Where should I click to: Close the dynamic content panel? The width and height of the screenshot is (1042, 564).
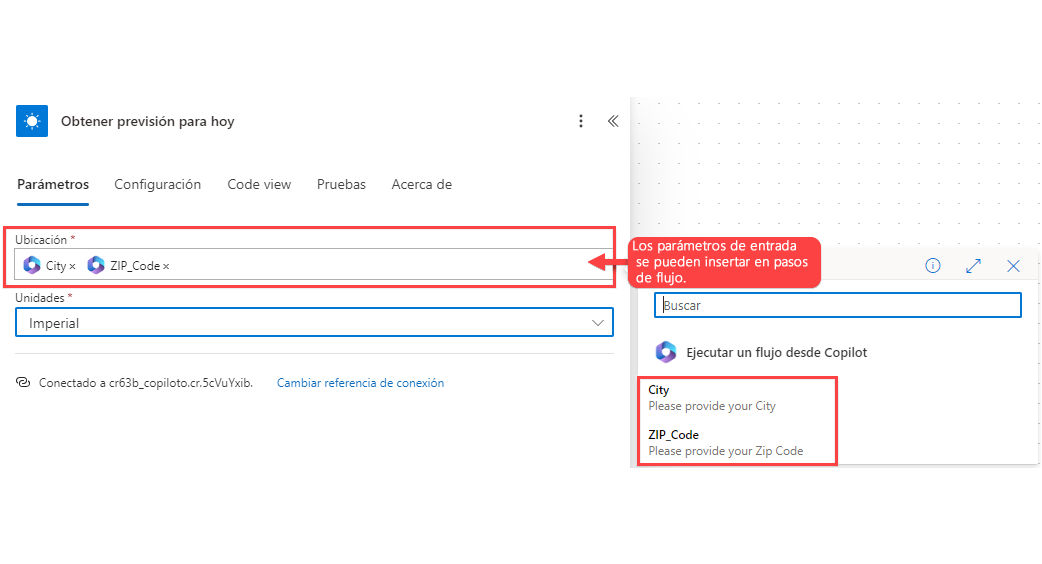pyautogui.click(x=1013, y=266)
